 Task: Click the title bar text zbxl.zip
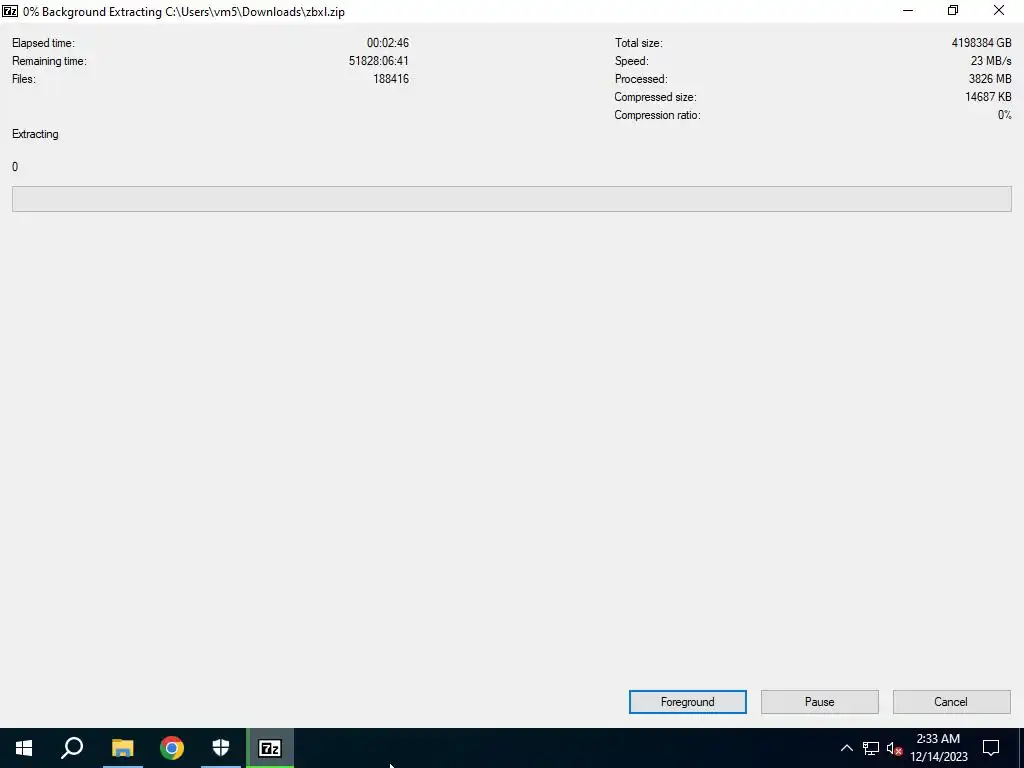point(325,12)
